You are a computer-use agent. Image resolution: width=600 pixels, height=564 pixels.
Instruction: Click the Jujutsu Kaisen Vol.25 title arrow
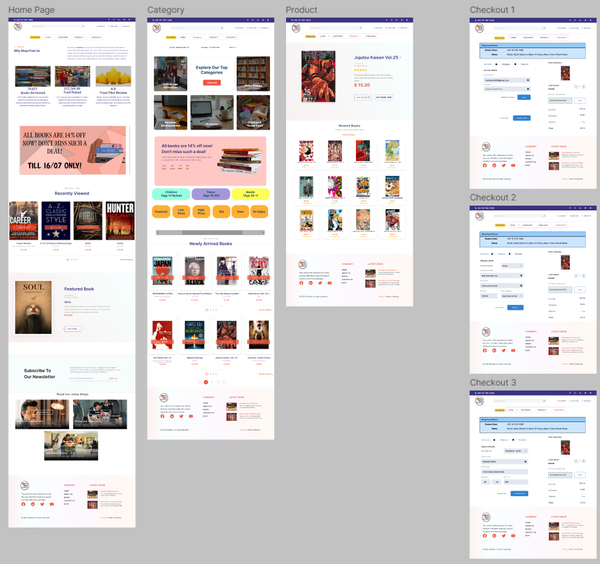tap(400, 57)
